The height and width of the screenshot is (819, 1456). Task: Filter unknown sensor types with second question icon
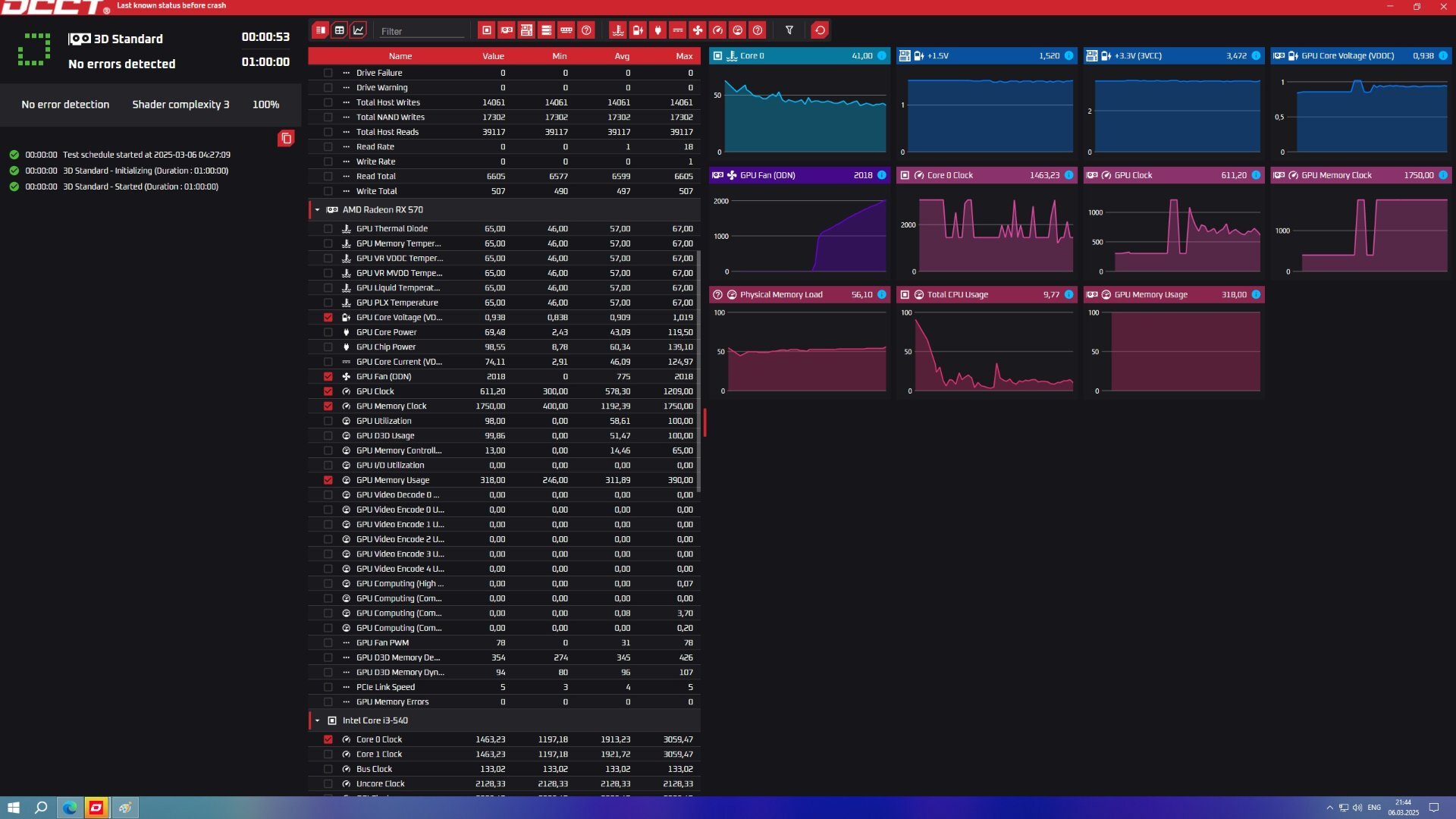click(757, 30)
